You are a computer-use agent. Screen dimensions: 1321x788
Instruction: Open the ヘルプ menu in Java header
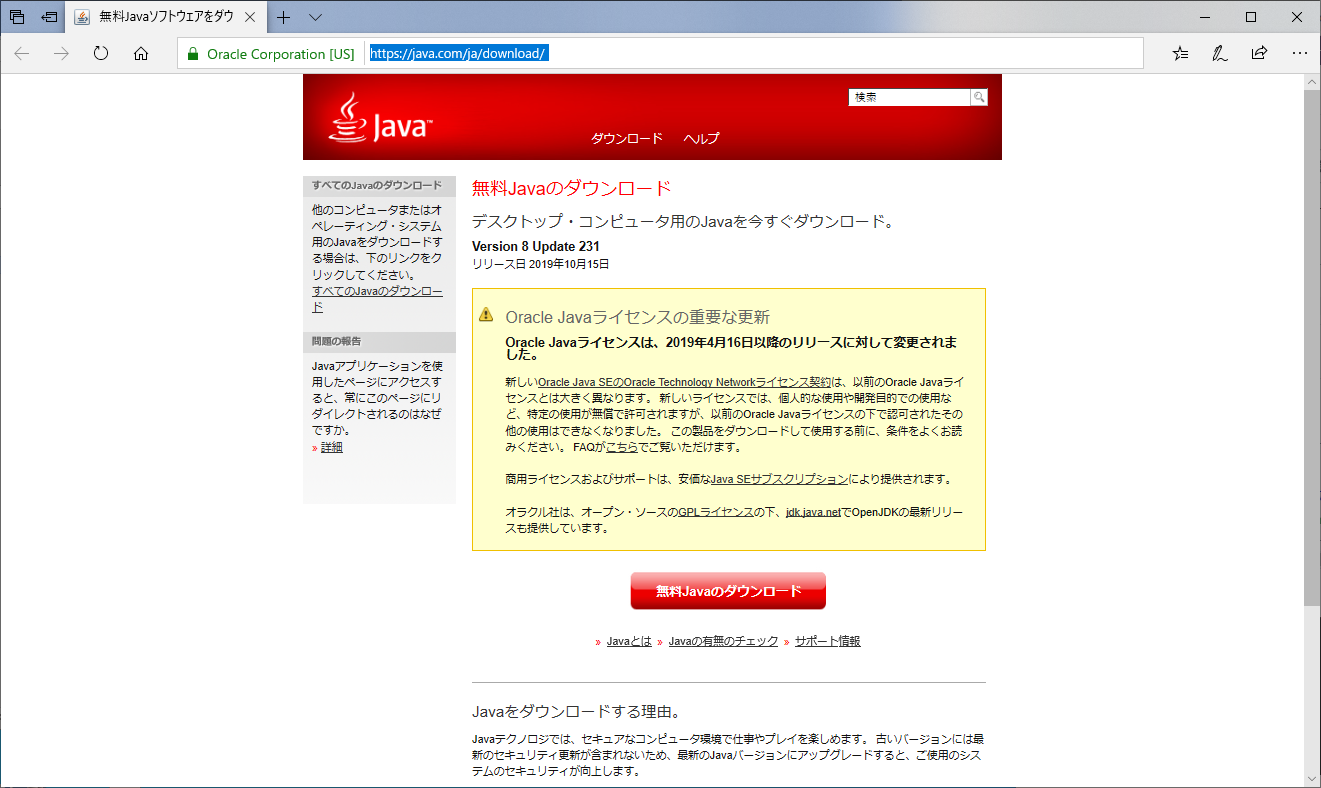point(701,138)
